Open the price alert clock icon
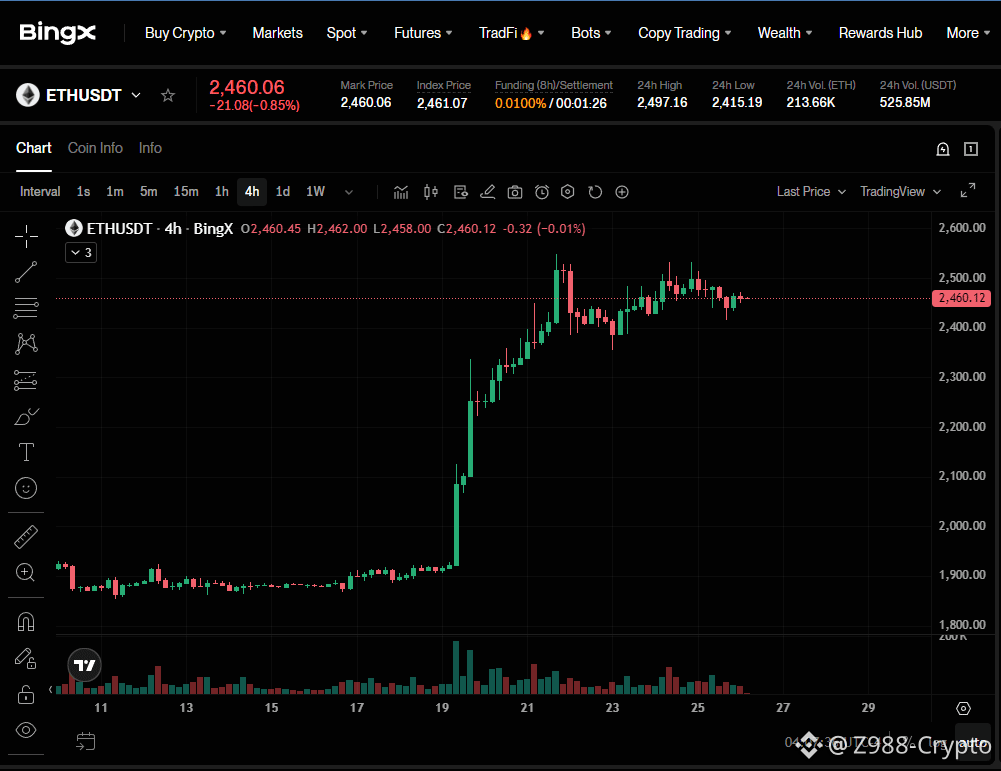This screenshot has width=1001, height=771. pyautogui.click(x=542, y=192)
